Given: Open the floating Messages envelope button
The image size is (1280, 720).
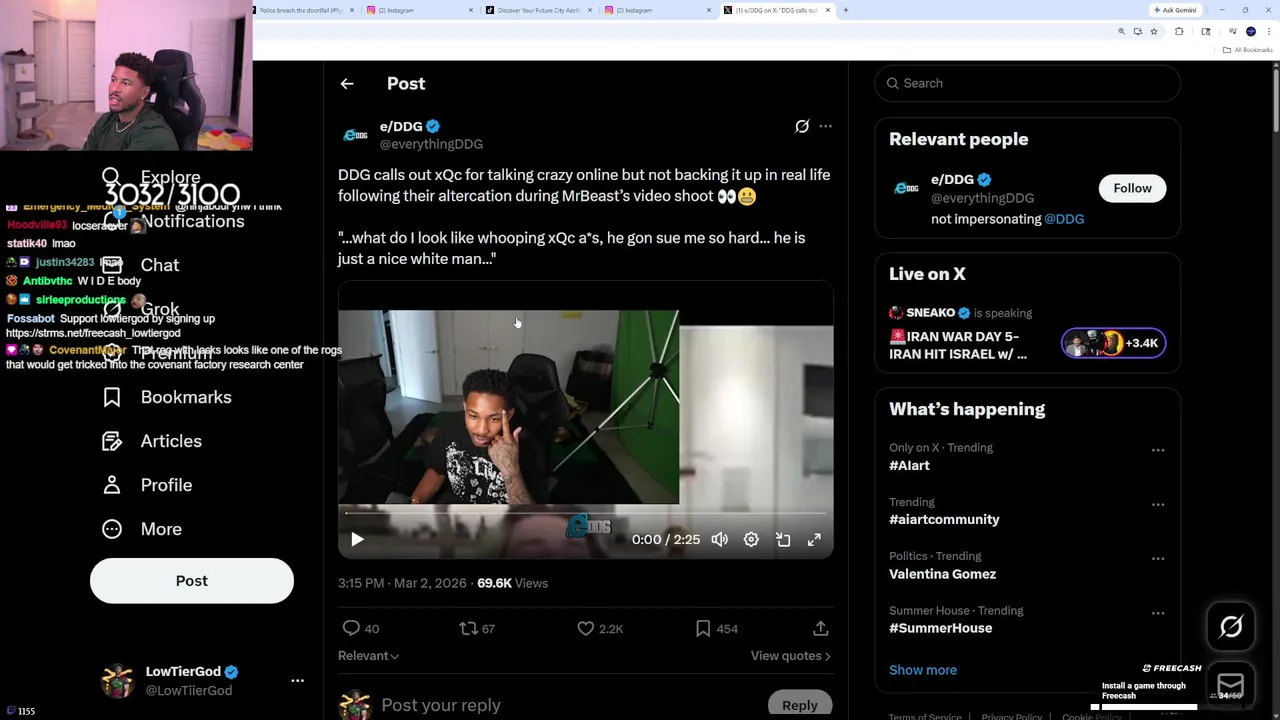Looking at the screenshot, I should click(x=1231, y=685).
